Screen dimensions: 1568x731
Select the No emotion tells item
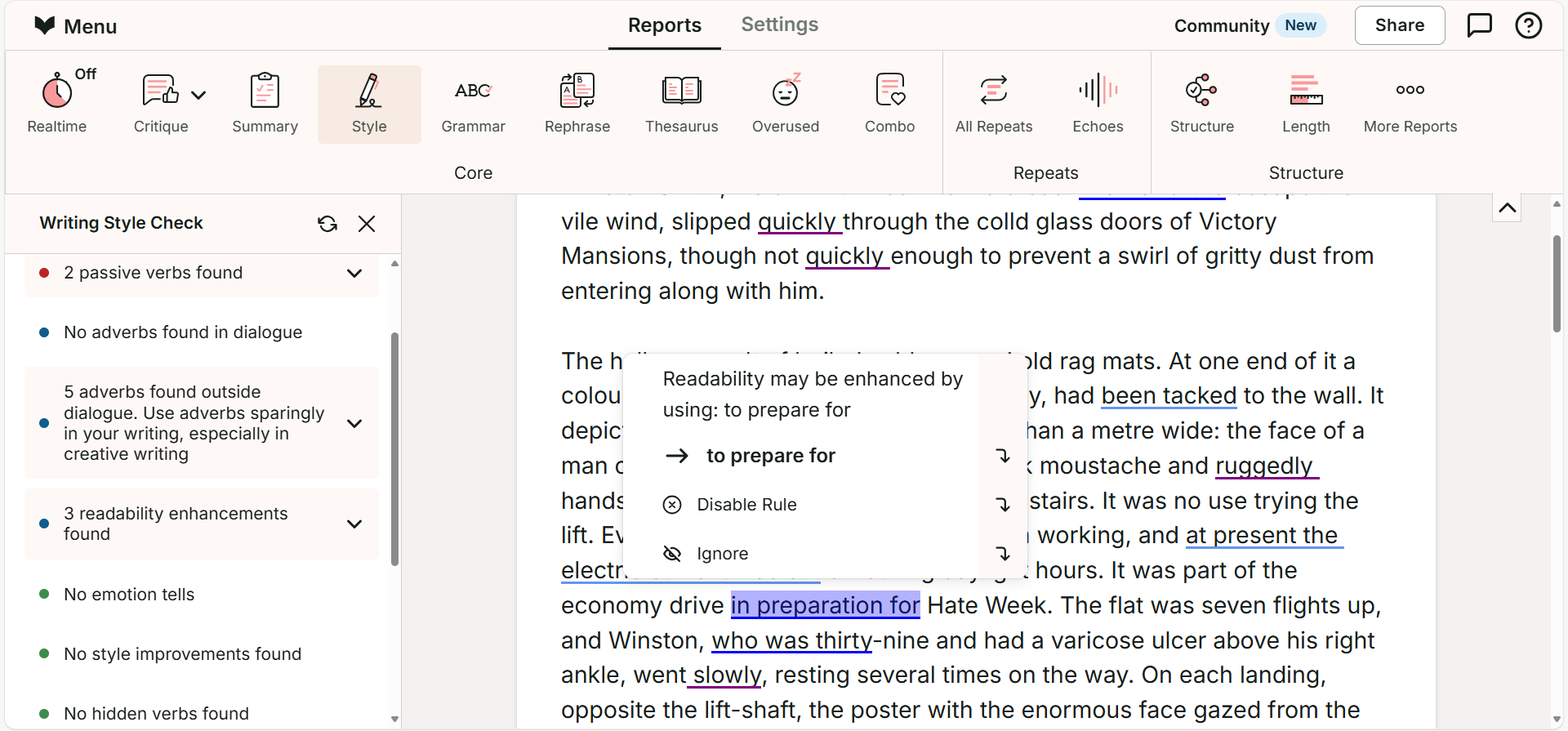click(129, 595)
